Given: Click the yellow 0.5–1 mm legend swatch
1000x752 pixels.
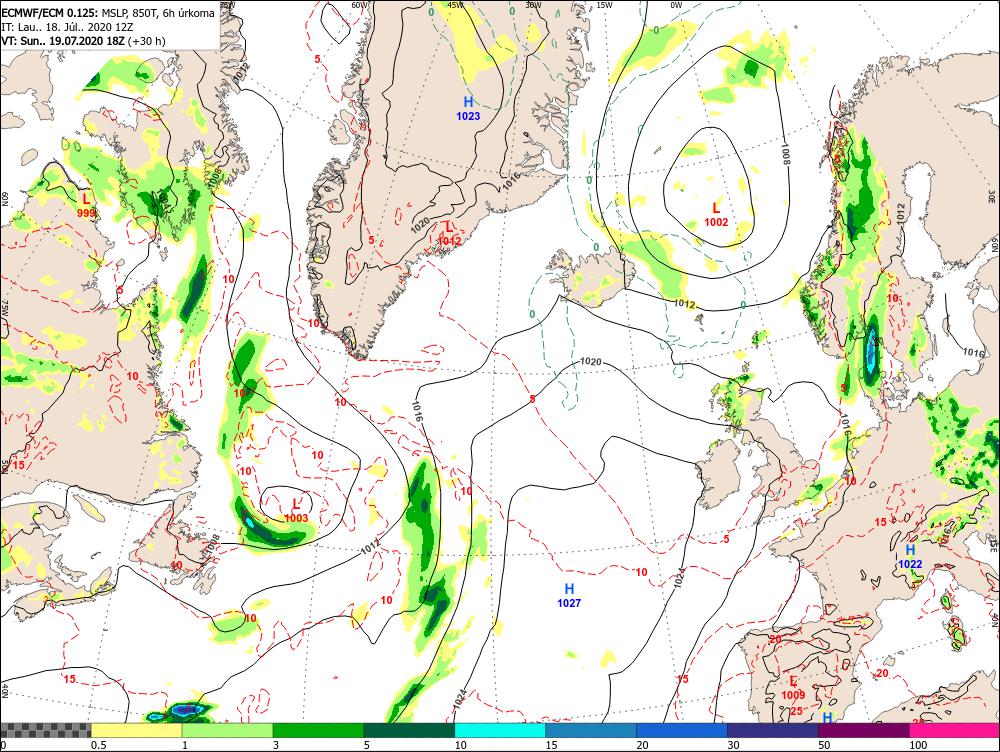Looking at the screenshot, I should 136,730.
